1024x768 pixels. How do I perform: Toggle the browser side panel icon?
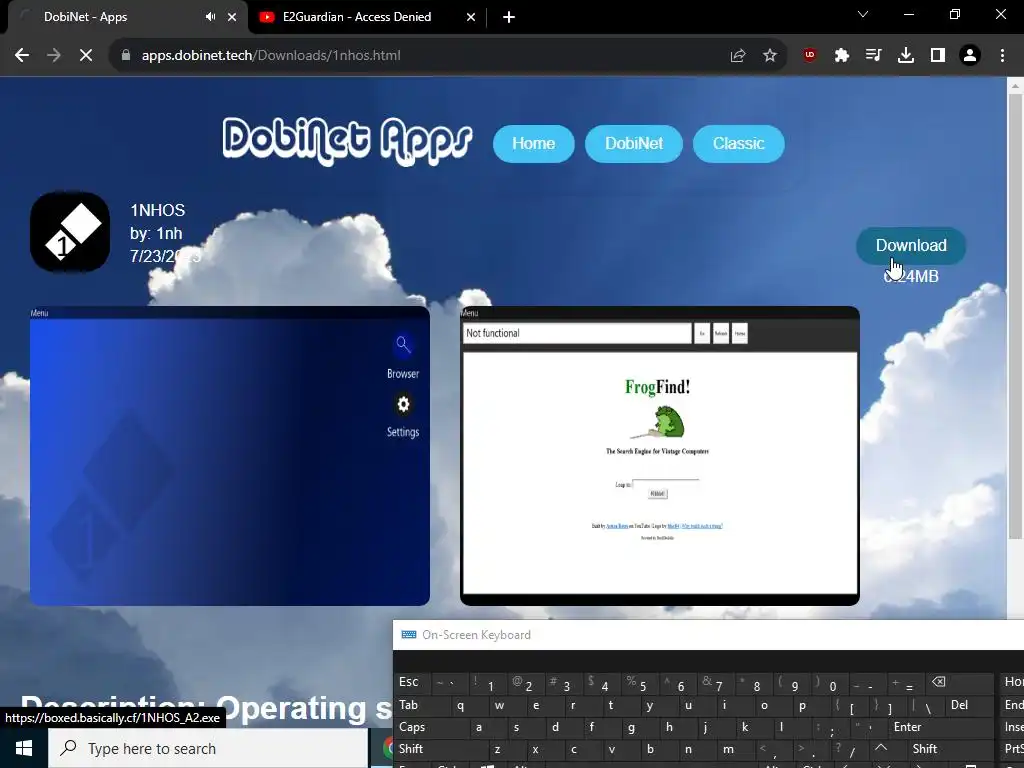pos(938,56)
